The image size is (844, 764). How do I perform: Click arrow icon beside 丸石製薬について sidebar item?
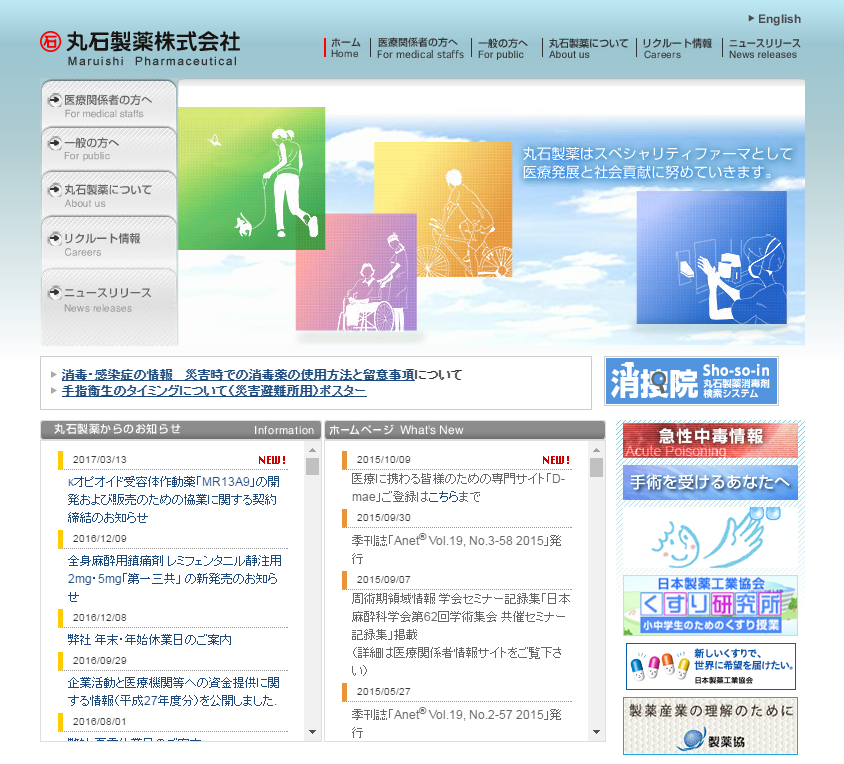coord(54,190)
